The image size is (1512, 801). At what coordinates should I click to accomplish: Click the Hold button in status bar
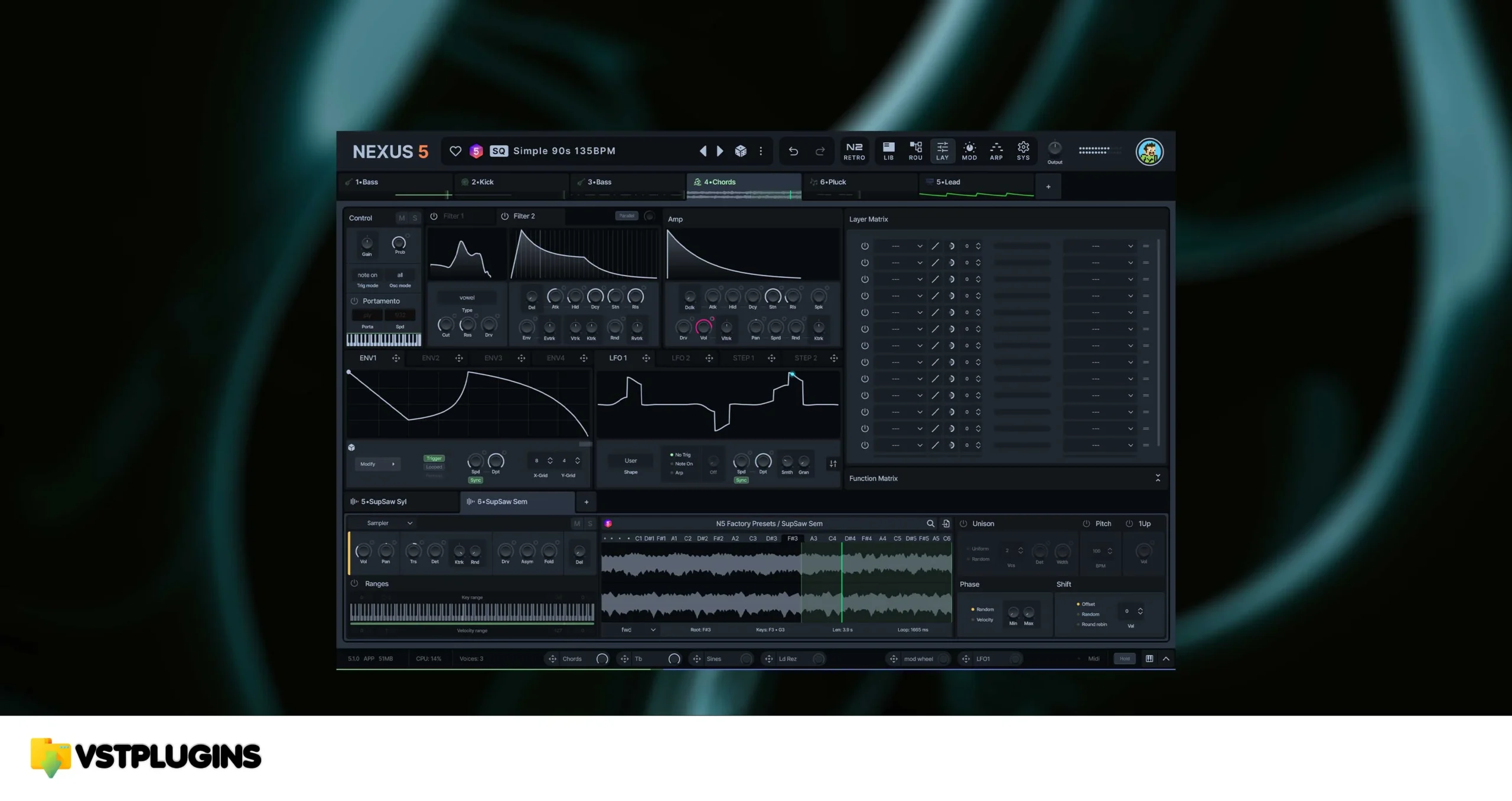tap(1124, 659)
